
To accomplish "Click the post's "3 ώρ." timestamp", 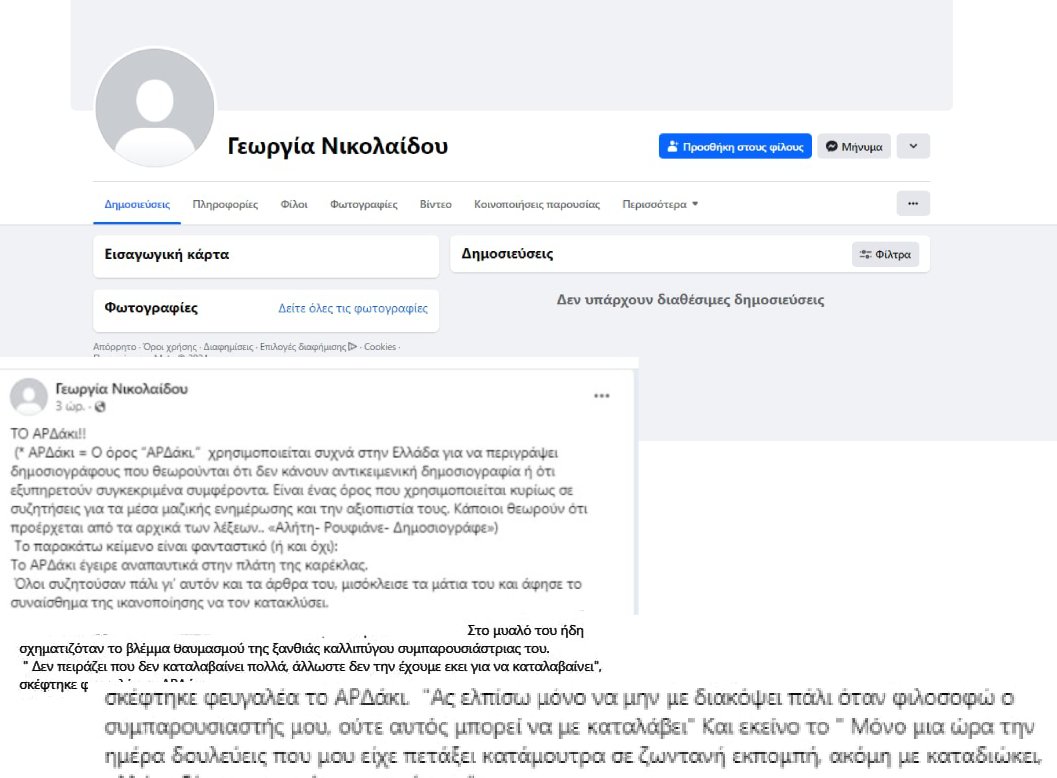I will pyautogui.click(x=69, y=407).
